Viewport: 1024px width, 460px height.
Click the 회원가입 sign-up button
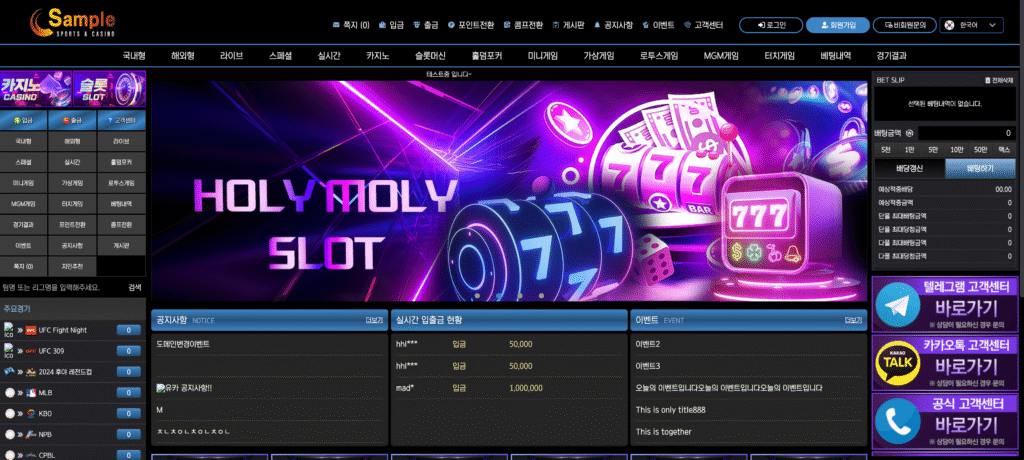pos(836,25)
